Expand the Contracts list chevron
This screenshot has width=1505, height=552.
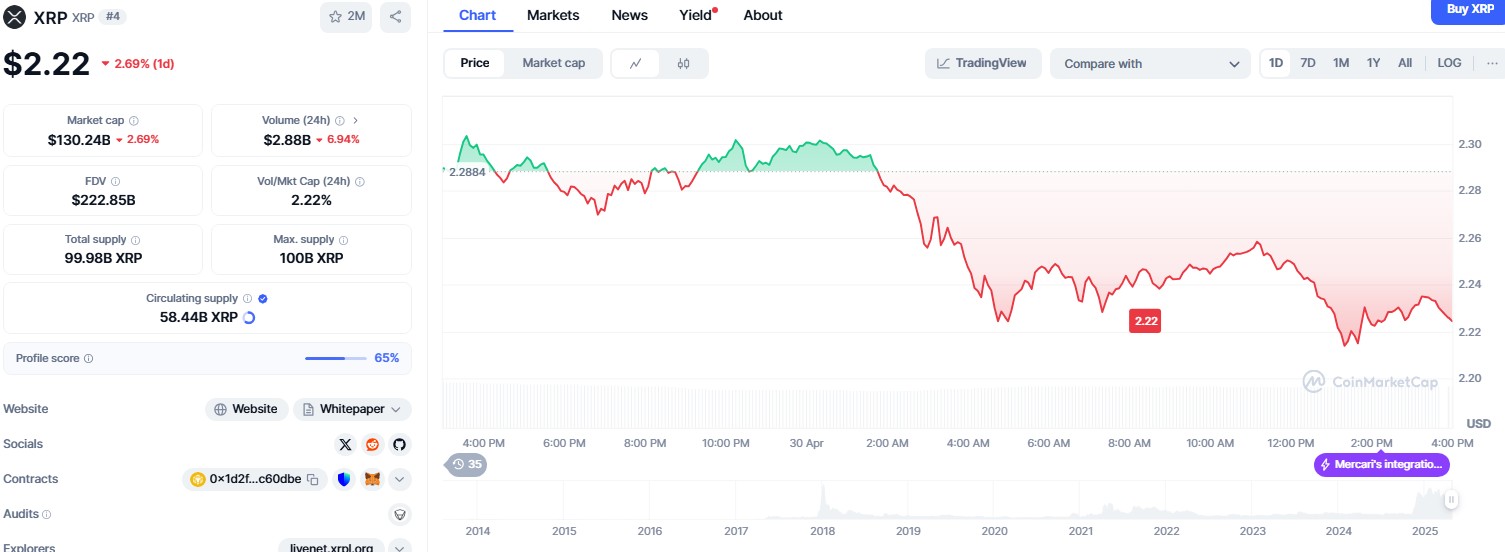[399, 479]
